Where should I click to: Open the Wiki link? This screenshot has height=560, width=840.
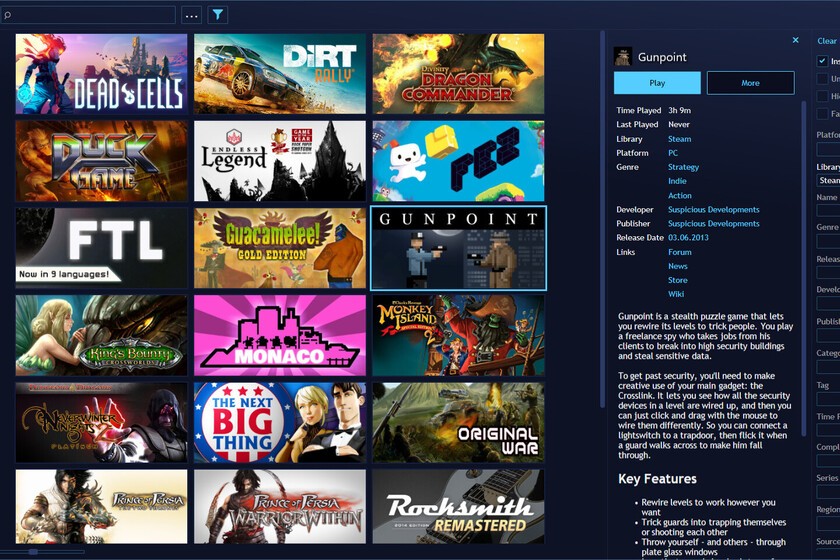click(x=676, y=294)
